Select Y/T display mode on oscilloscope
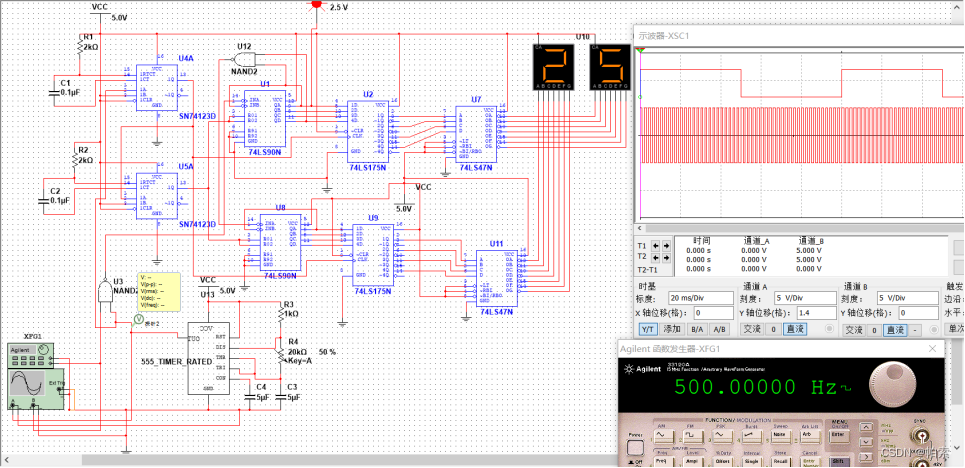Viewport: 965px width, 468px height. [x=648, y=329]
